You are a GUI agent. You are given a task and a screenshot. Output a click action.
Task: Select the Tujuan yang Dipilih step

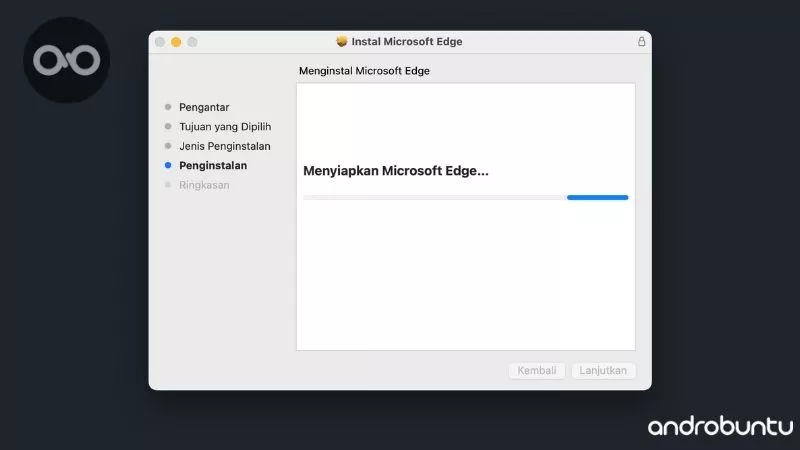[225, 127]
